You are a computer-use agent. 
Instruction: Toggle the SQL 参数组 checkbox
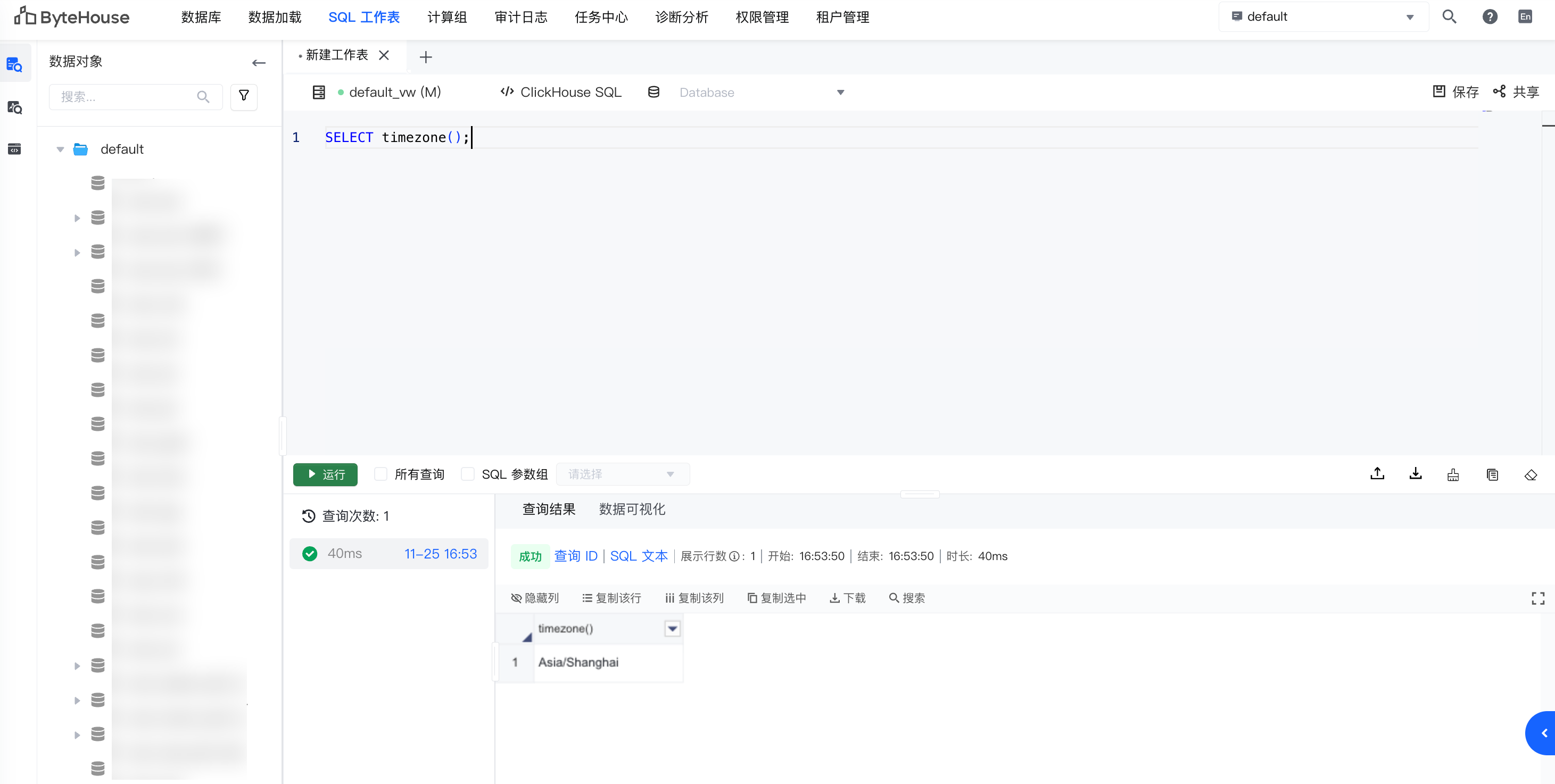[x=467, y=474]
